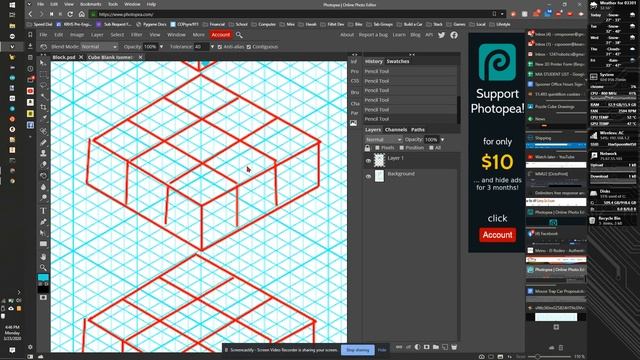Hide the Background layer eye icon
The width and height of the screenshot is (640, 360).
(368, 176)
